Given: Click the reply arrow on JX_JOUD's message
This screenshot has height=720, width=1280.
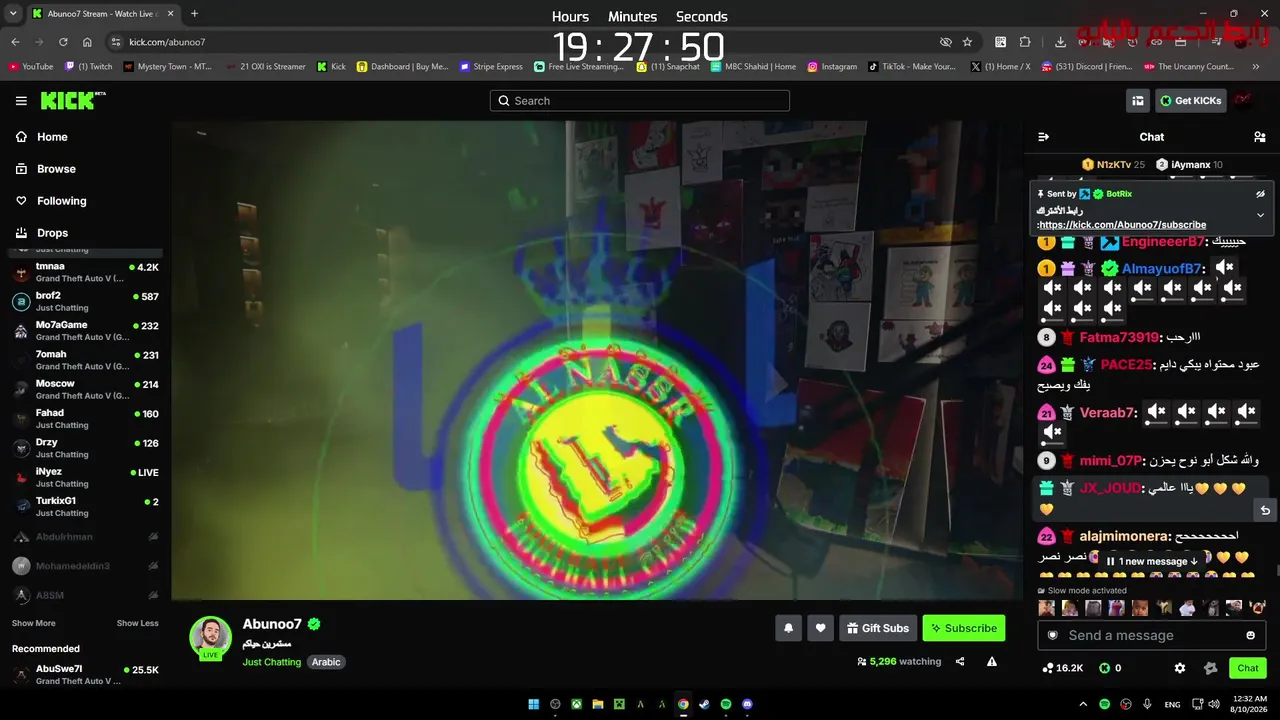Looking at the screenshot, I should click(1265, 510).
